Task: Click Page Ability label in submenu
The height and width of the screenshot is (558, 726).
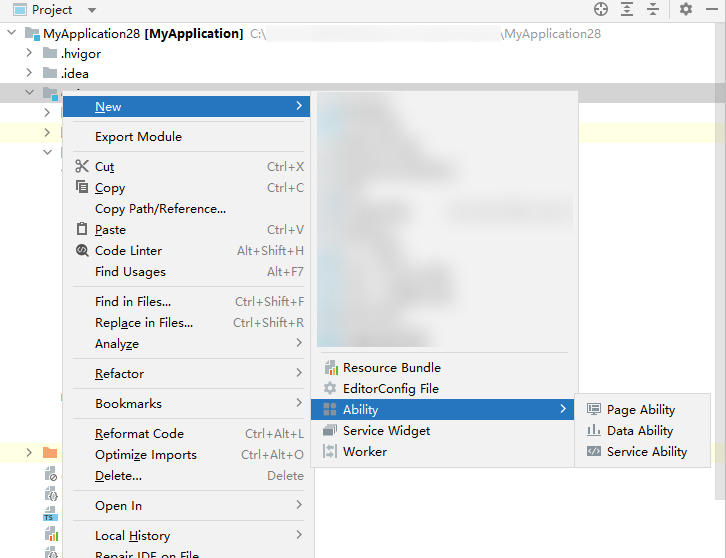Action: [641, 410]
